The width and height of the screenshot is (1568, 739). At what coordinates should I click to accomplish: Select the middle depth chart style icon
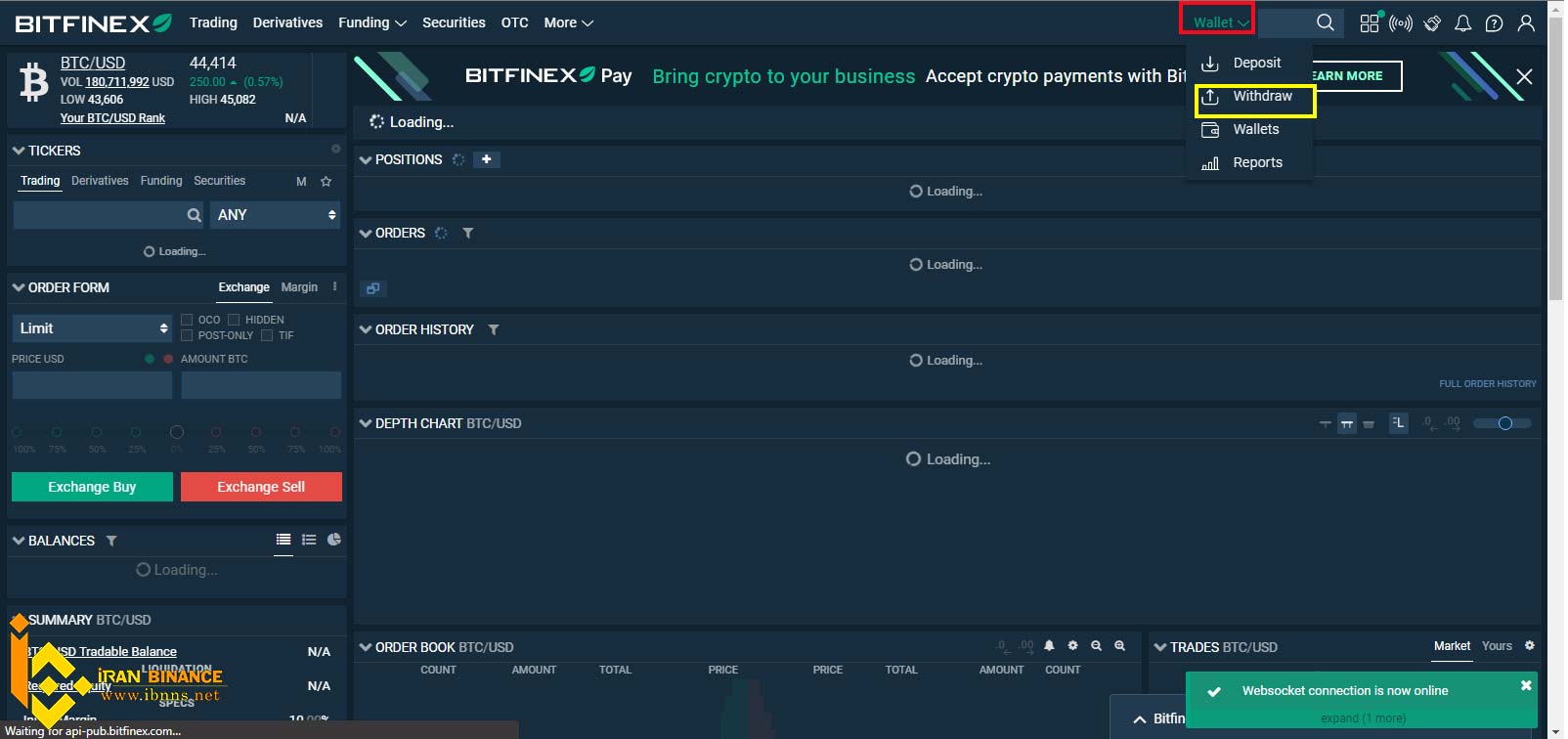(1347, 423)
